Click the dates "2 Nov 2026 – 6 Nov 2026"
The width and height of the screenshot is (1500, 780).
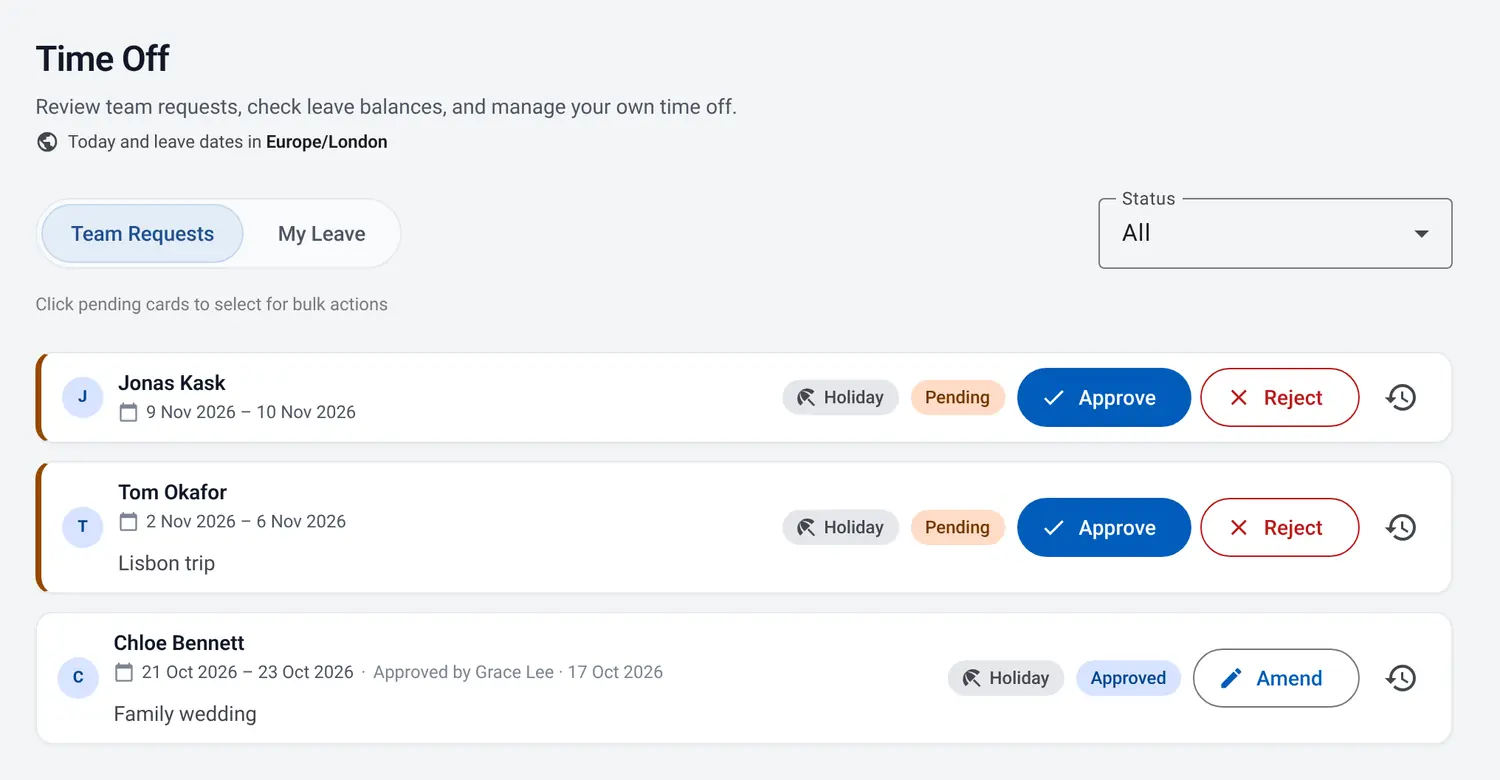246,521
